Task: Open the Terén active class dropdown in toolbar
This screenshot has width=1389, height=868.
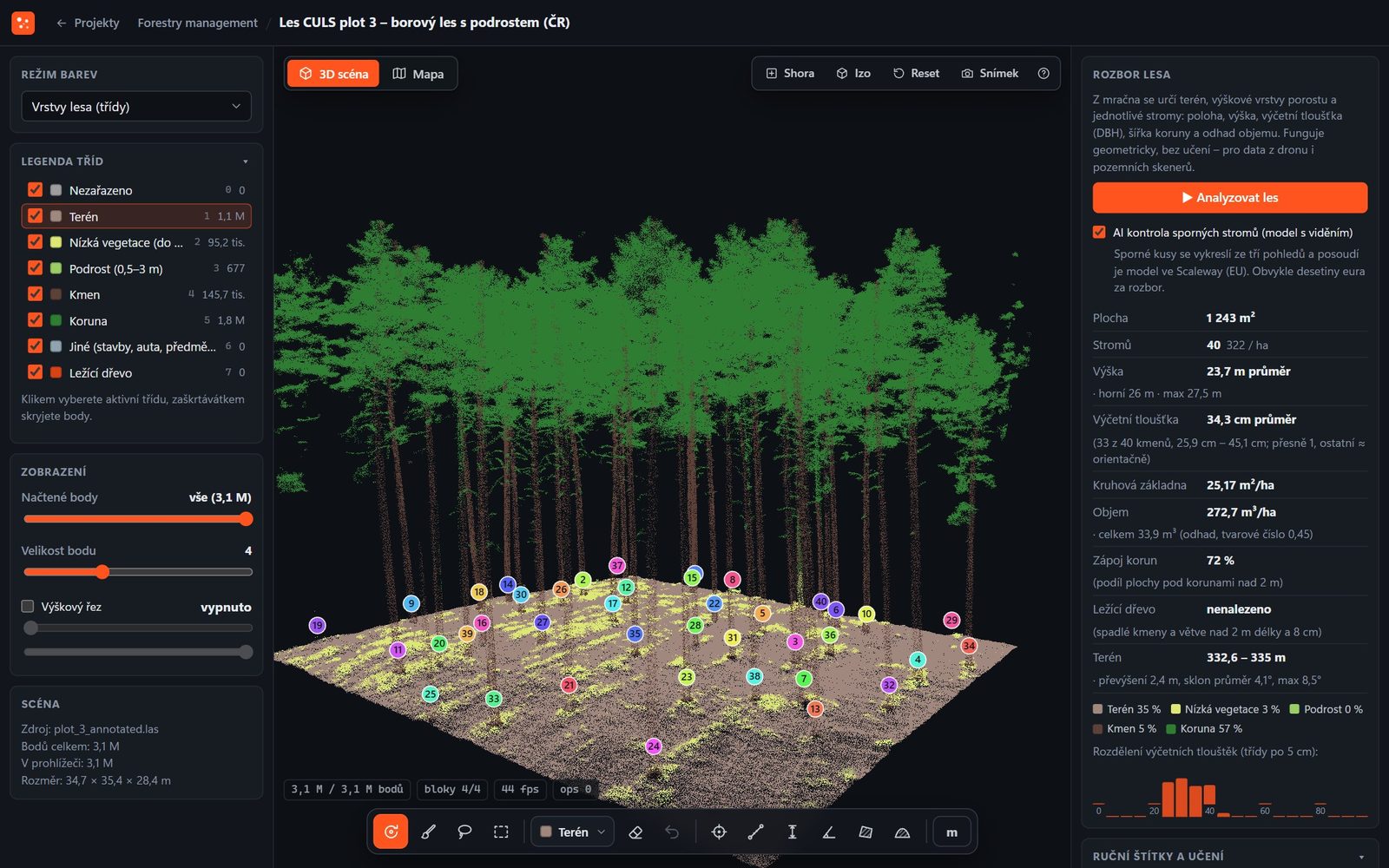Action: pos(572,832)
